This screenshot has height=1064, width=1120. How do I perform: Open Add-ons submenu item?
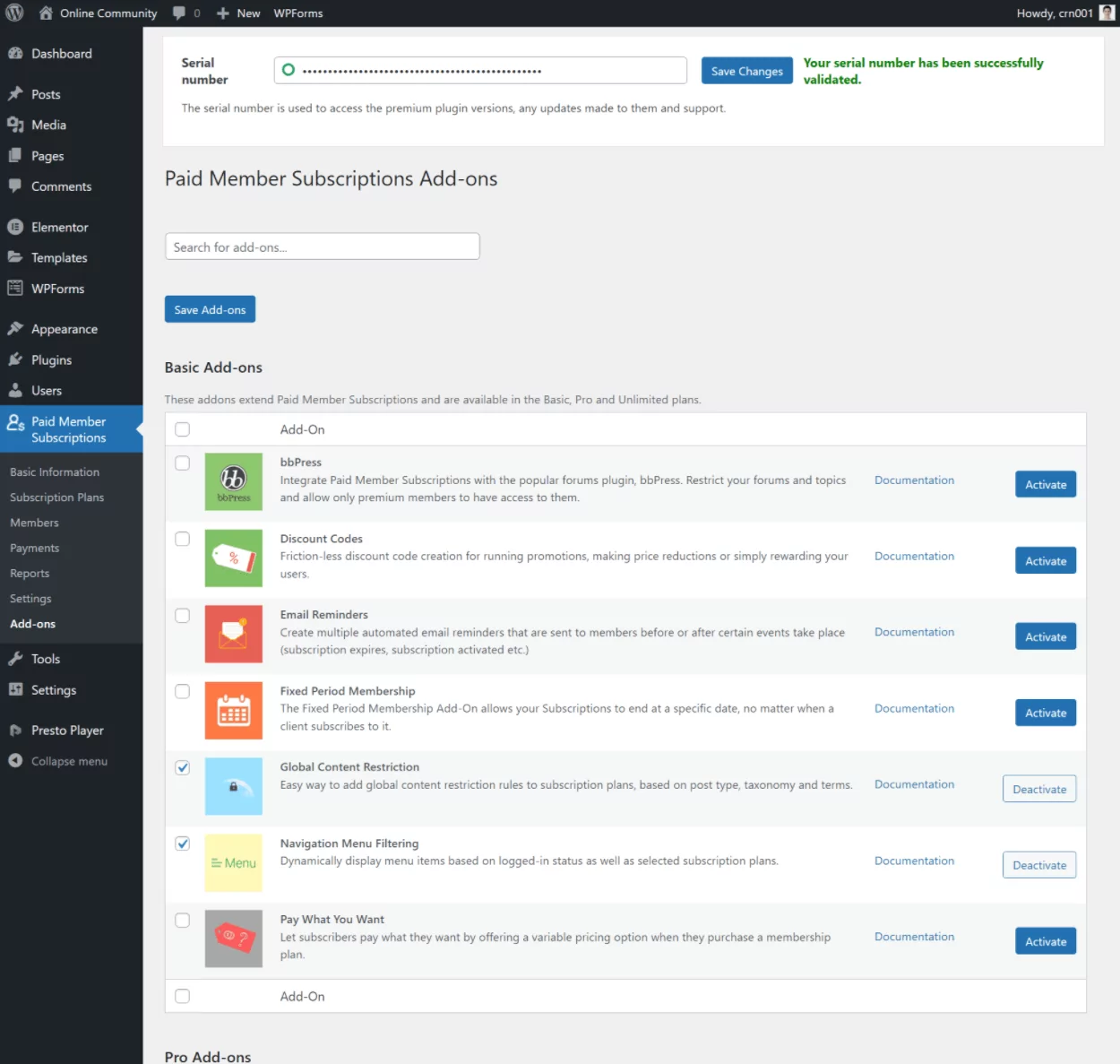32,623
